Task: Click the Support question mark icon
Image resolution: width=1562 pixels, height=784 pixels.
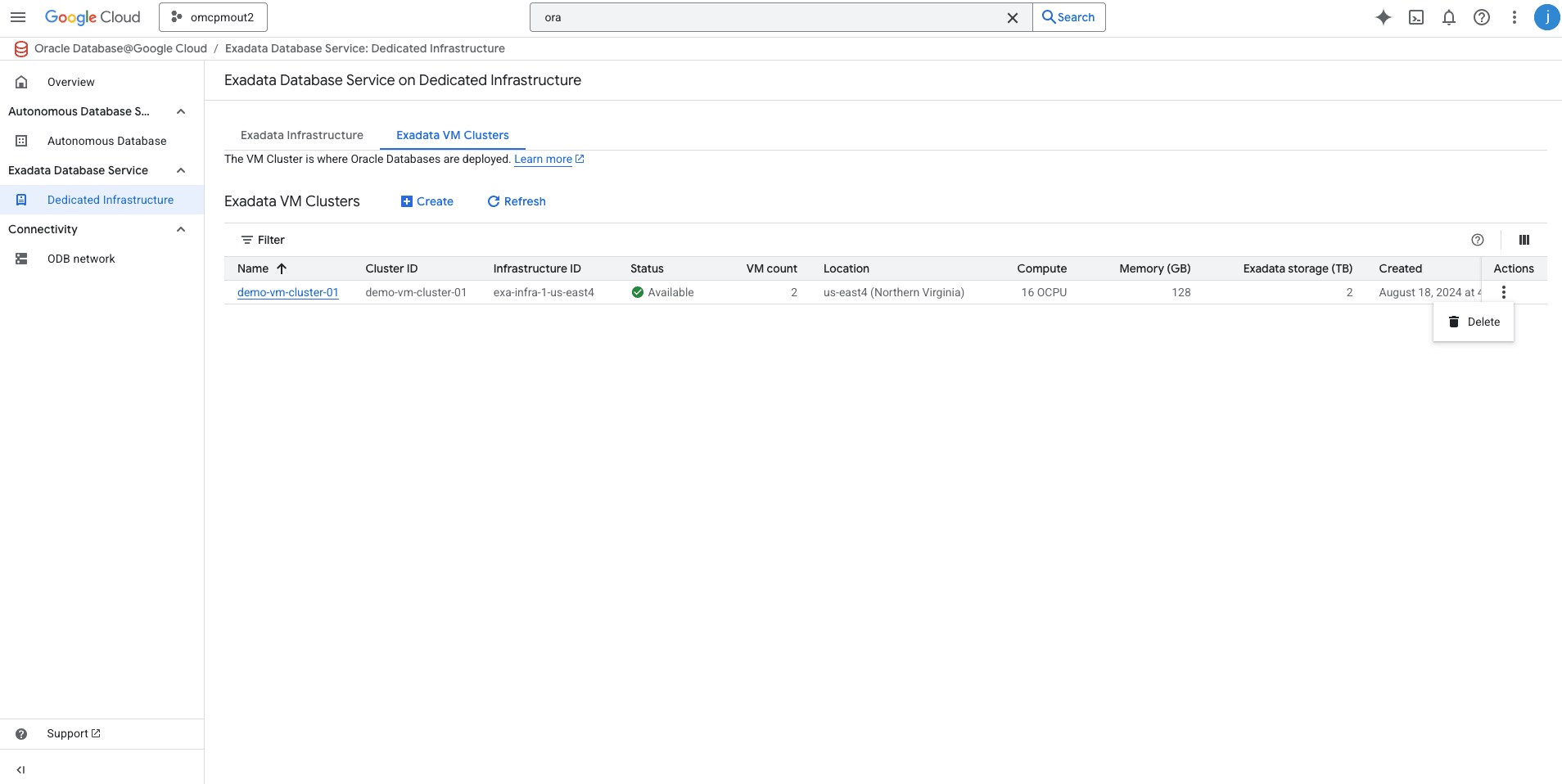Action: 21,734
